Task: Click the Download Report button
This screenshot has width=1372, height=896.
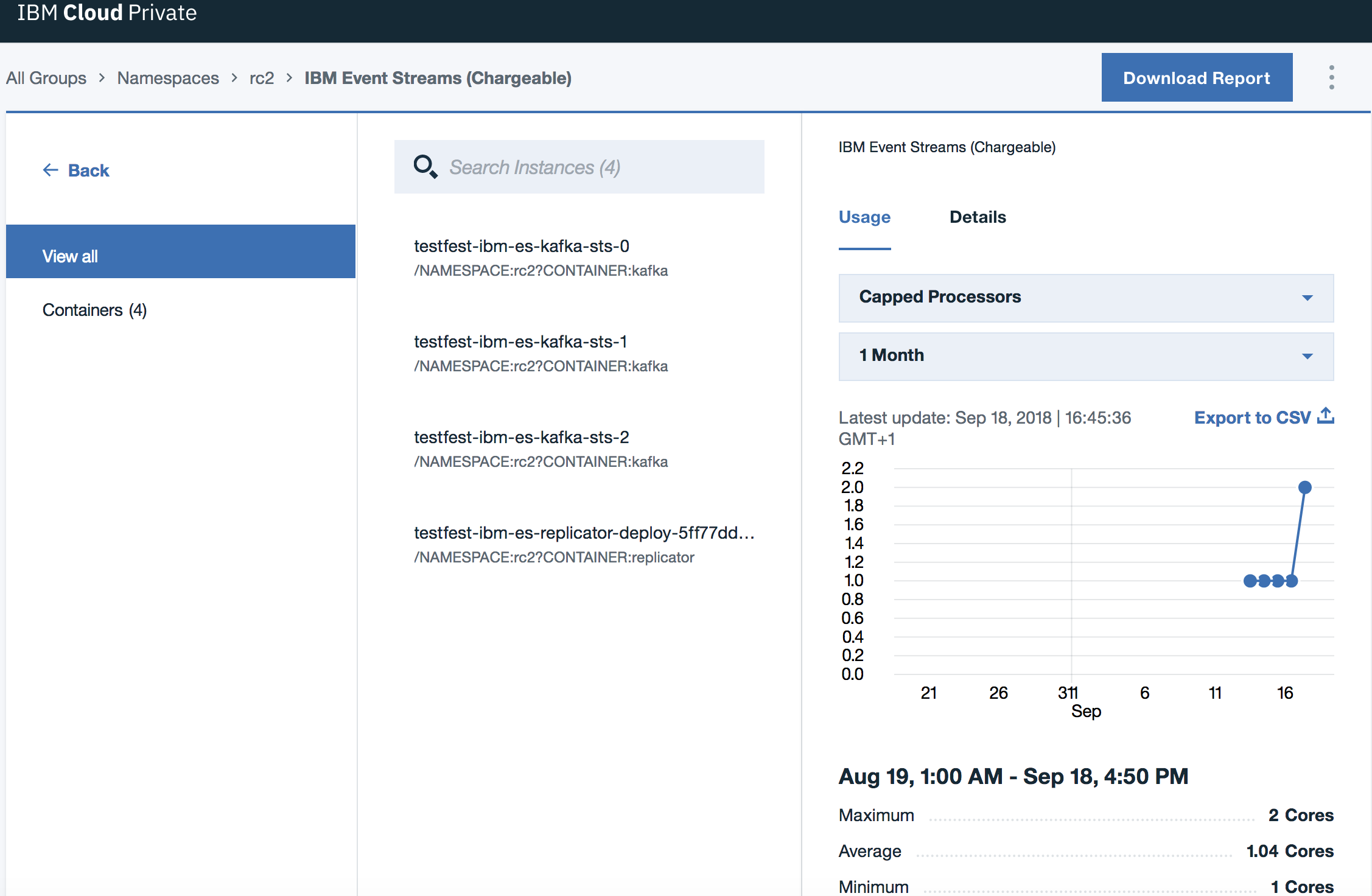Action: pos(1196,78)
